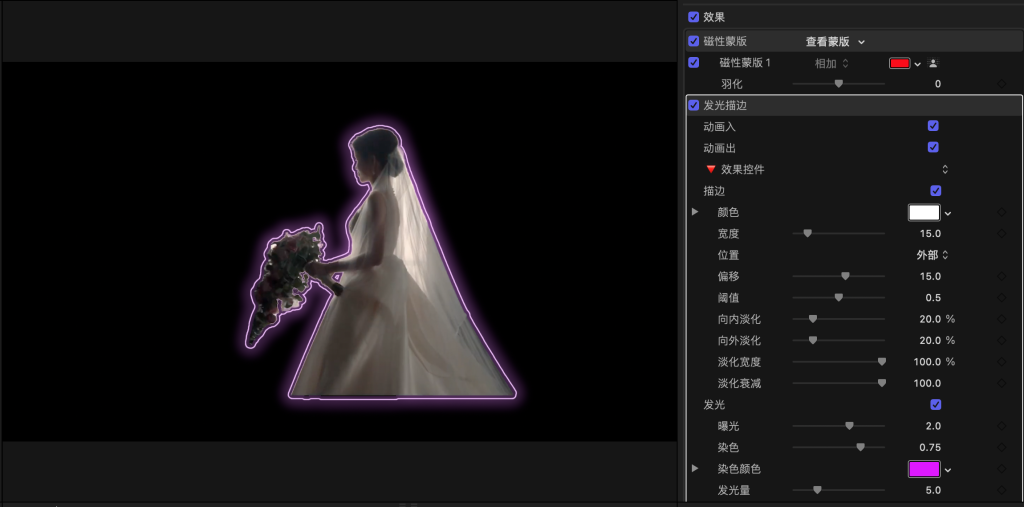Open the 位置 popup set to 外部

931,255
